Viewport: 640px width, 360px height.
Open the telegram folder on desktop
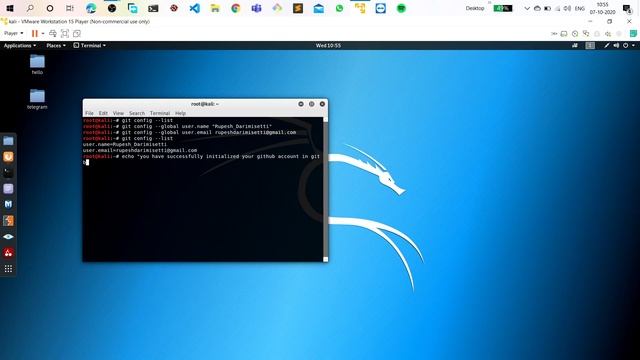[37, 99]
